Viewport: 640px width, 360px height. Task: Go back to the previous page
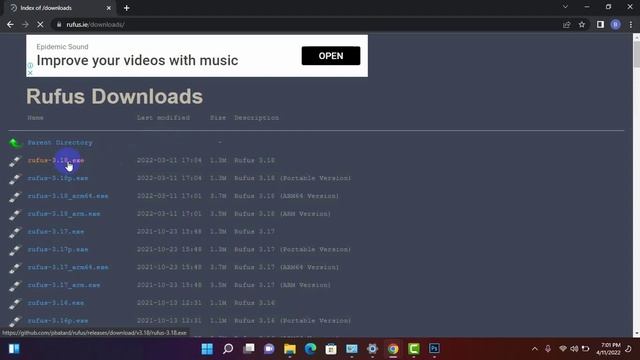[10, 24]
